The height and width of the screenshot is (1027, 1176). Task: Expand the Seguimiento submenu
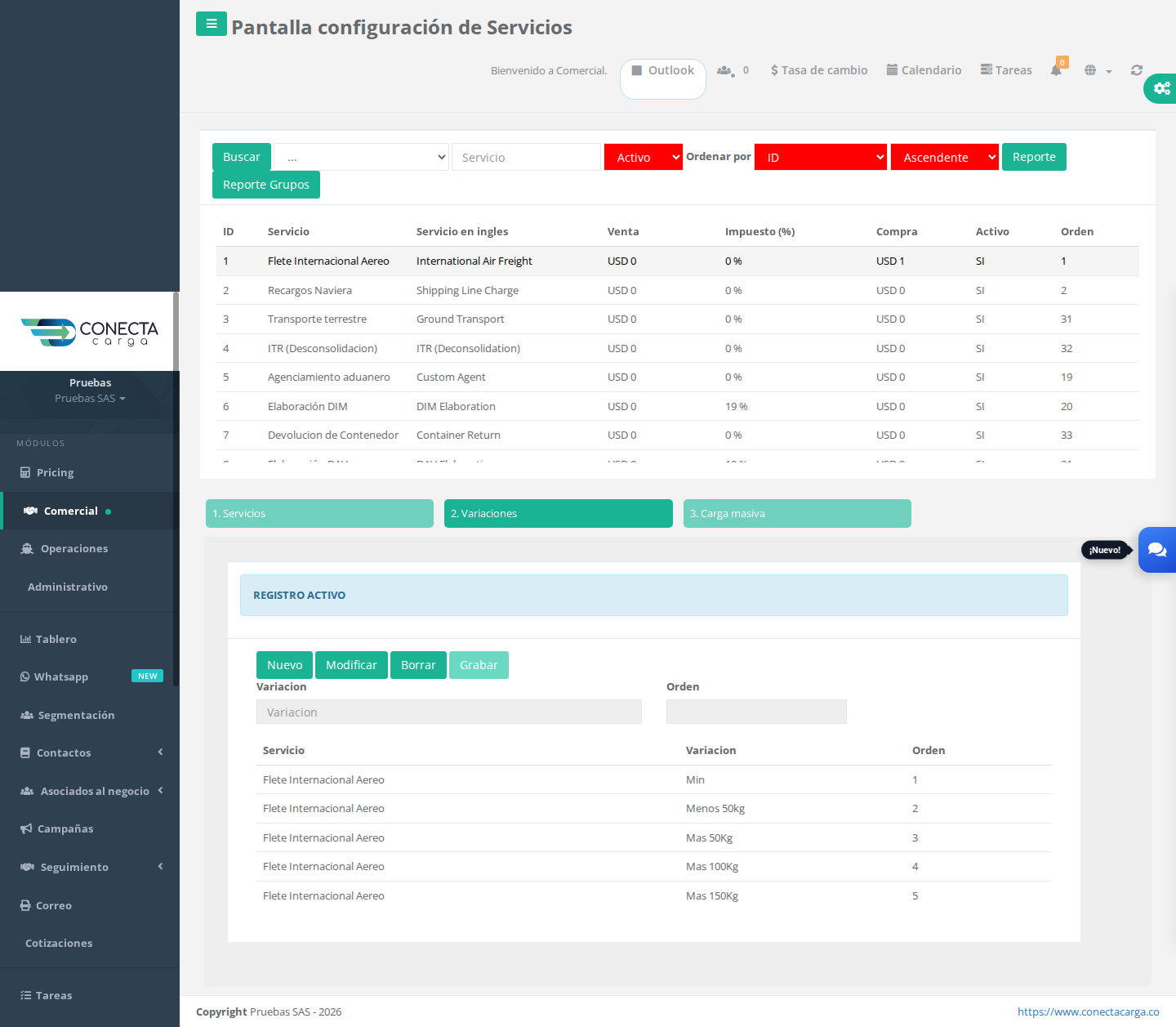coord(90,867)
